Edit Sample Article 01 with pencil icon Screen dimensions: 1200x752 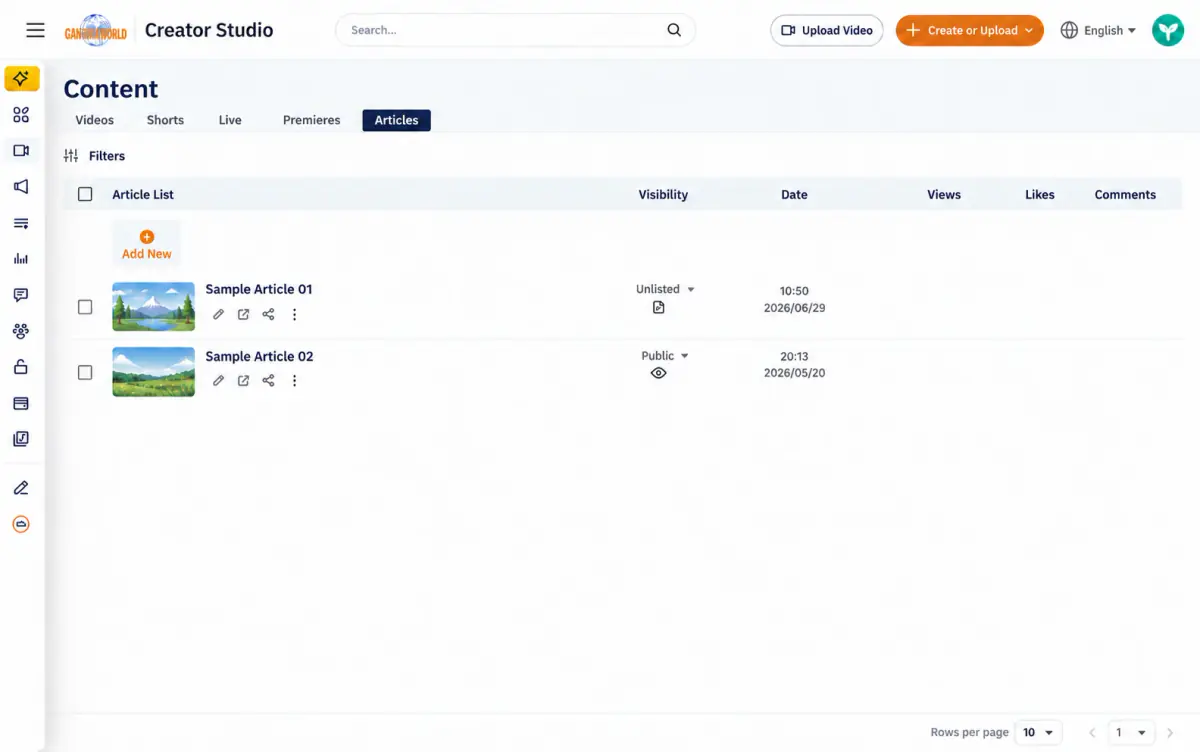(x=219, y=314)
